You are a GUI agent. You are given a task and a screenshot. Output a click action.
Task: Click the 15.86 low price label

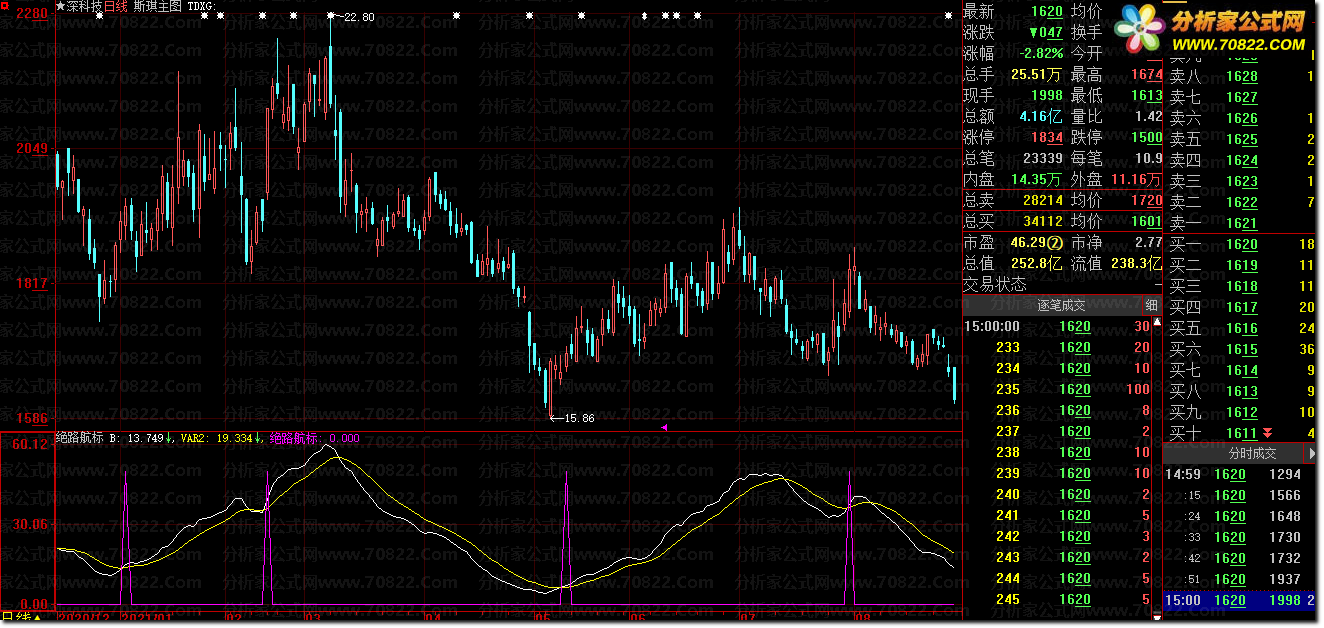pos(579,418)
